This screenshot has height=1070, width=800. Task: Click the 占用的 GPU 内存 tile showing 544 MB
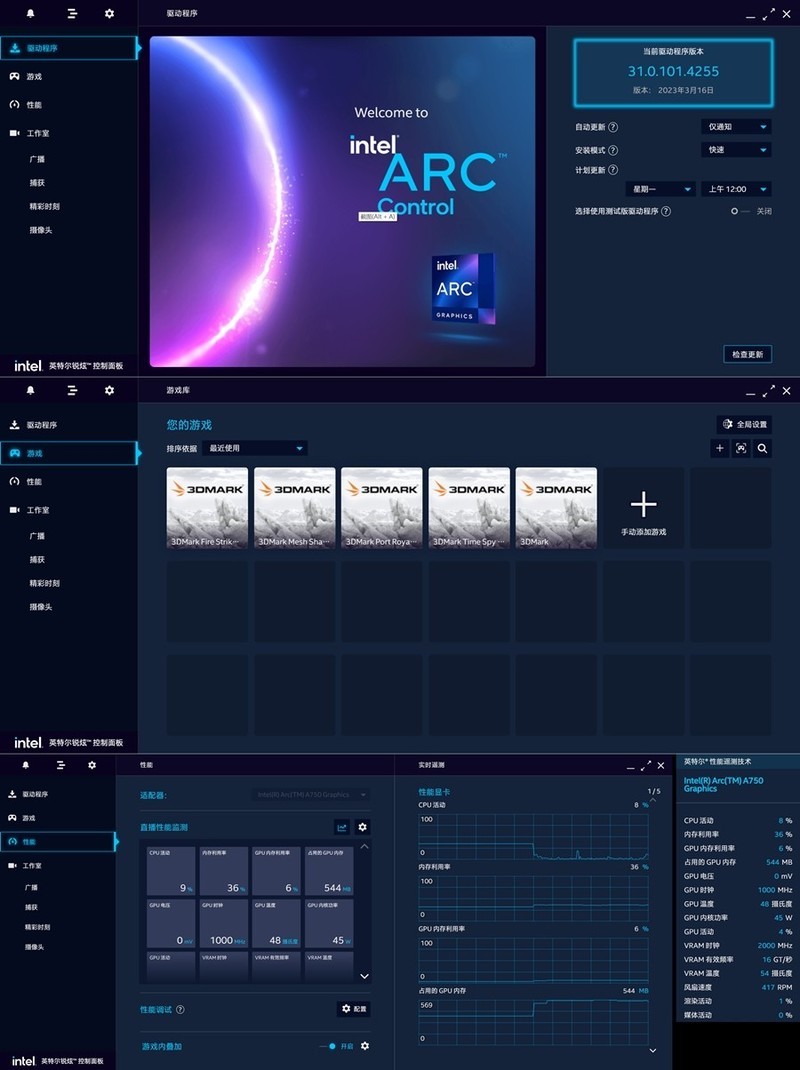(329, 871)
